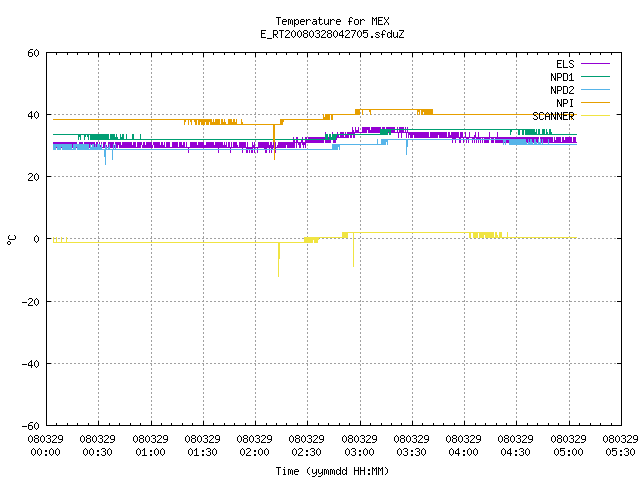Click the y-axis value 60
The width and height of the screenshot is (640, 480).
(x=33, y=53)
